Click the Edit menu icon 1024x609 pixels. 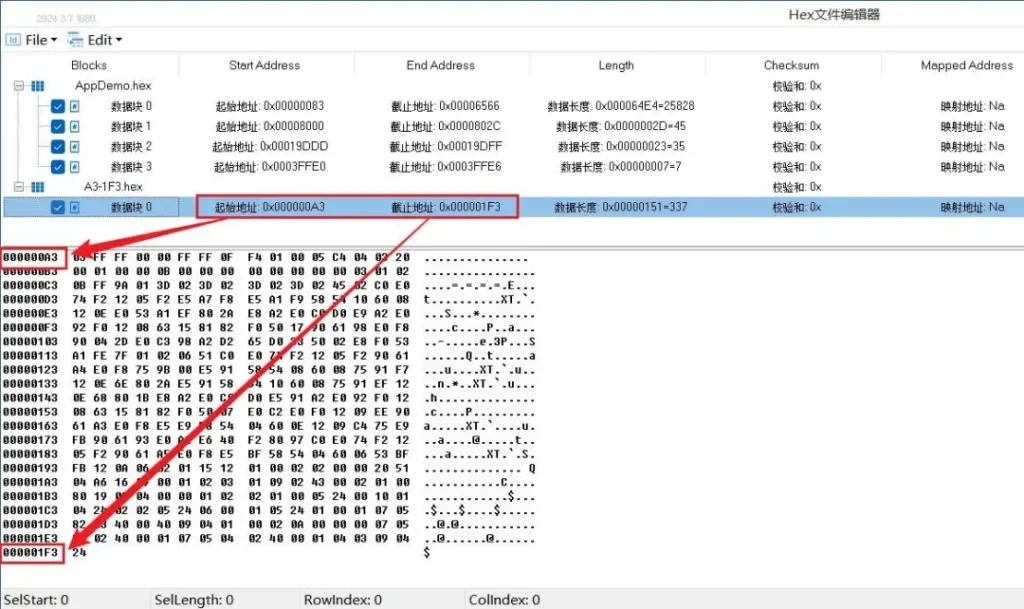click(74, 40)
